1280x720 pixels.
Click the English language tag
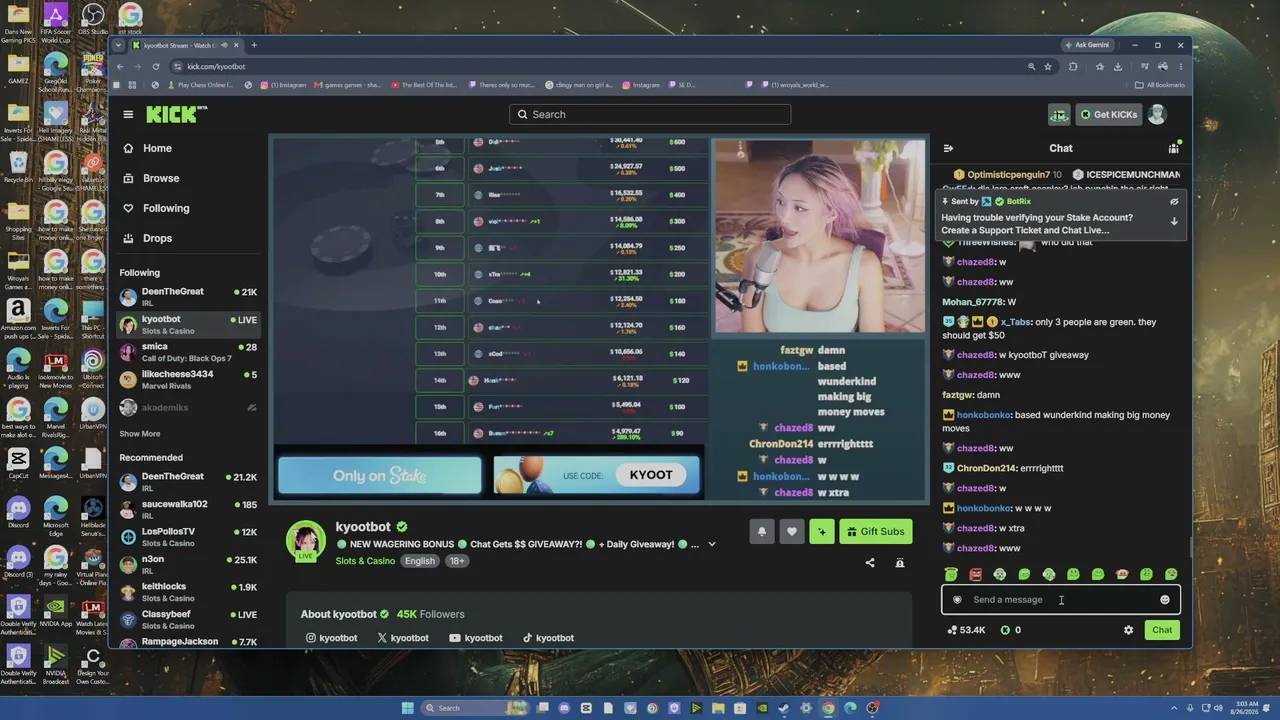pos(420,561)
